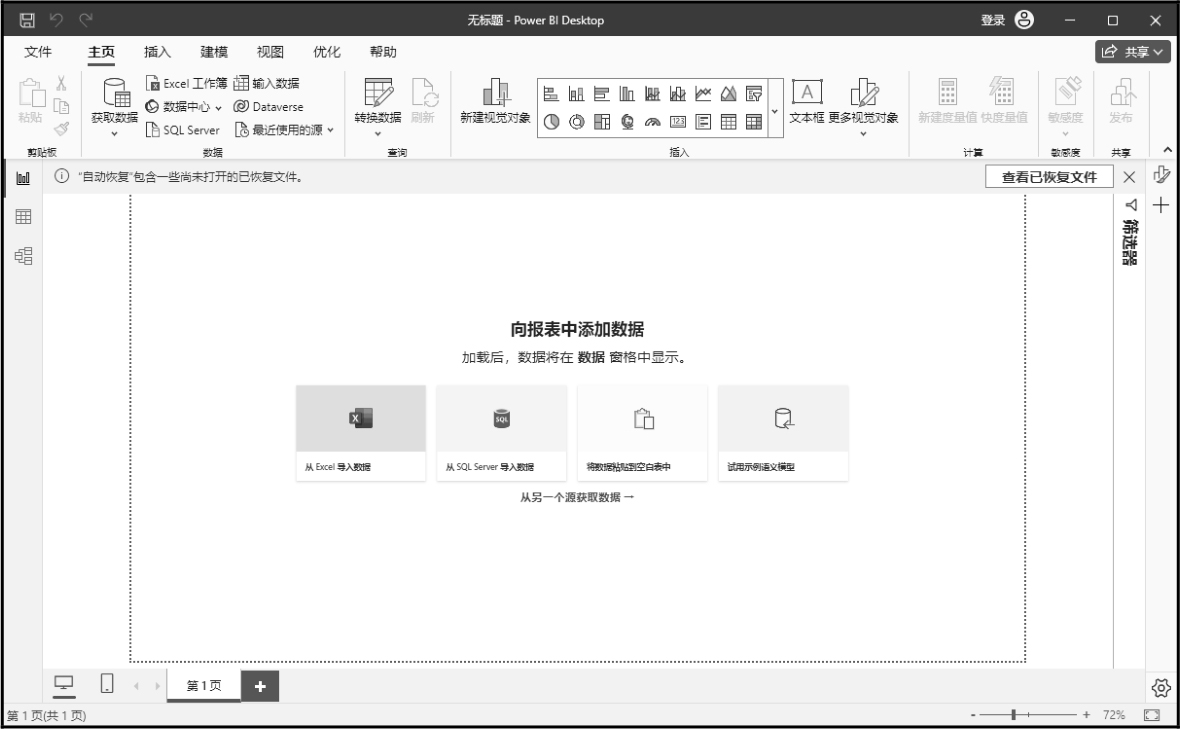Add a new page with plus button
The width and height of the screenshot is (1180, 729).
click(260, 686)
